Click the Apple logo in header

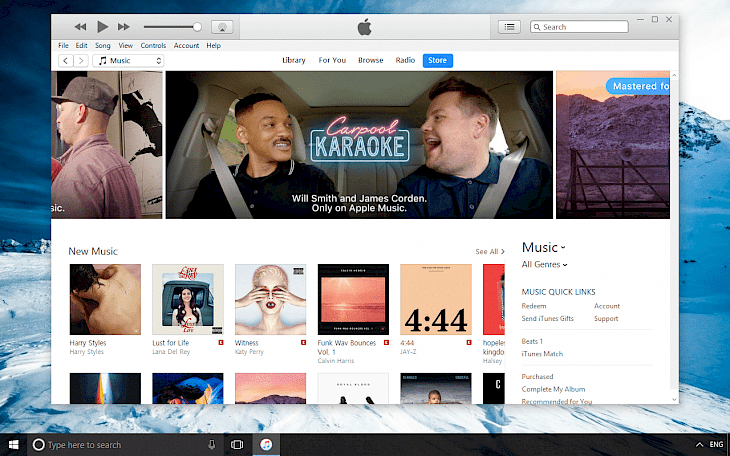[x=365, y=27]
